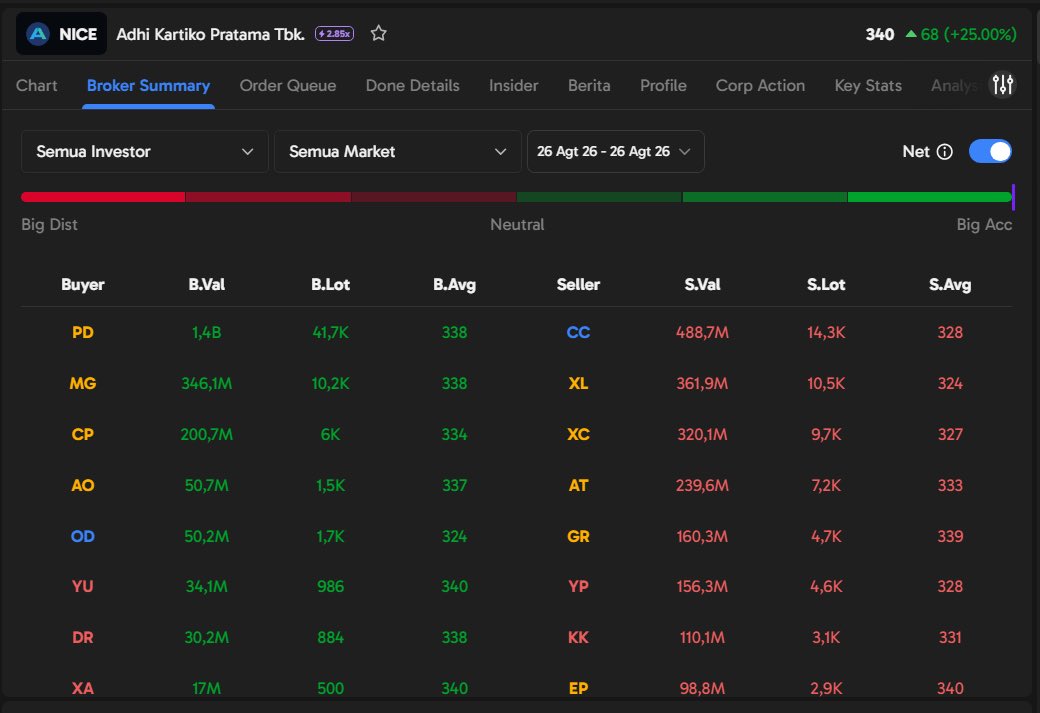Select the Broker Summary tab

pyautogui.click(x=148, y=86)
